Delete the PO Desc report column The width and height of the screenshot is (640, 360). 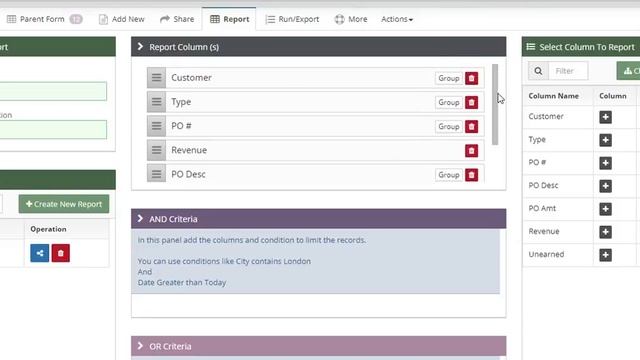(471, 175)
